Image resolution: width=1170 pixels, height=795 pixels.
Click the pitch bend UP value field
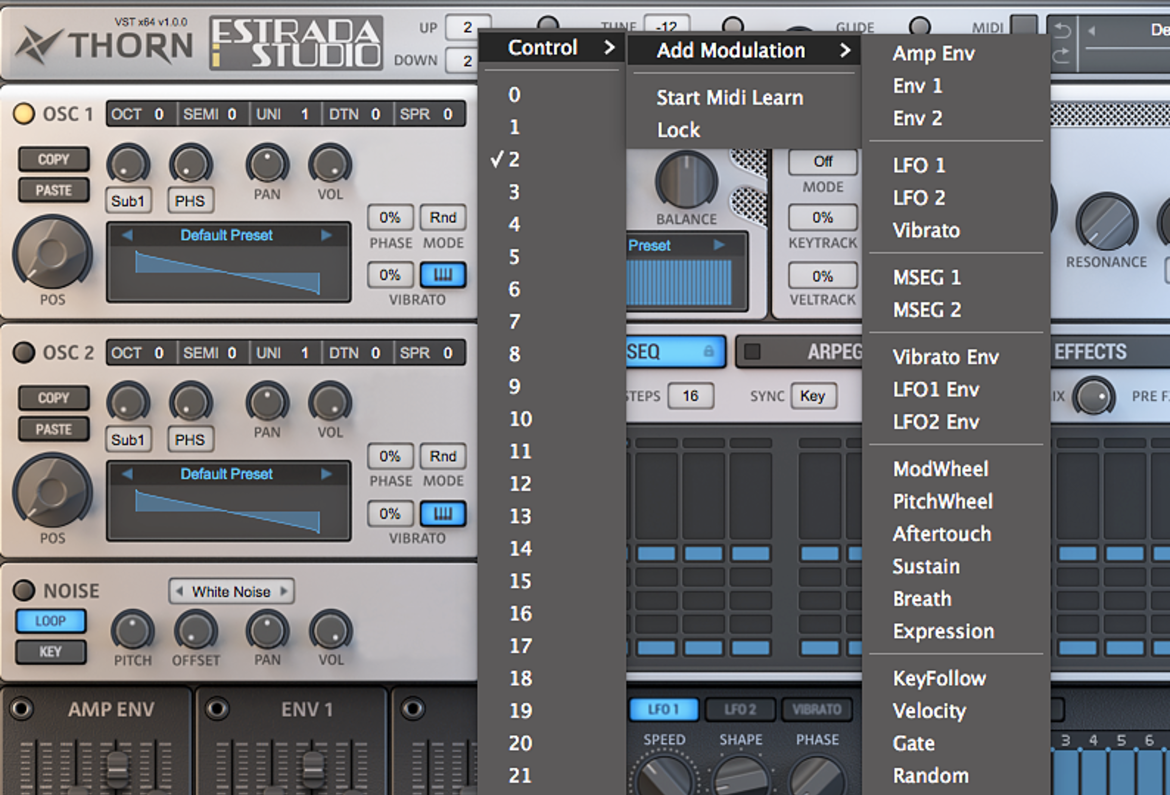(x=468, y=28)
